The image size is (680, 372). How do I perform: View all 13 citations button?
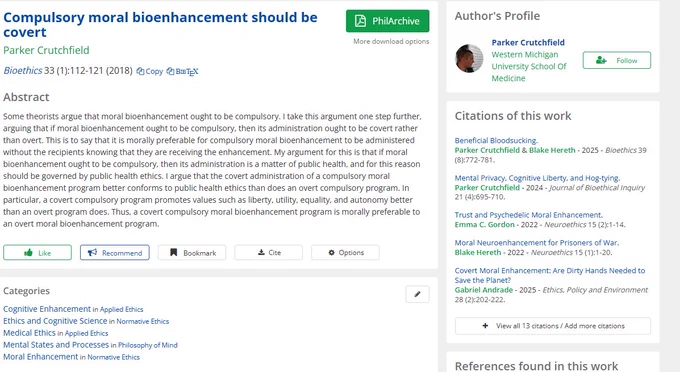pyautogui.click(x=552, y=326)
